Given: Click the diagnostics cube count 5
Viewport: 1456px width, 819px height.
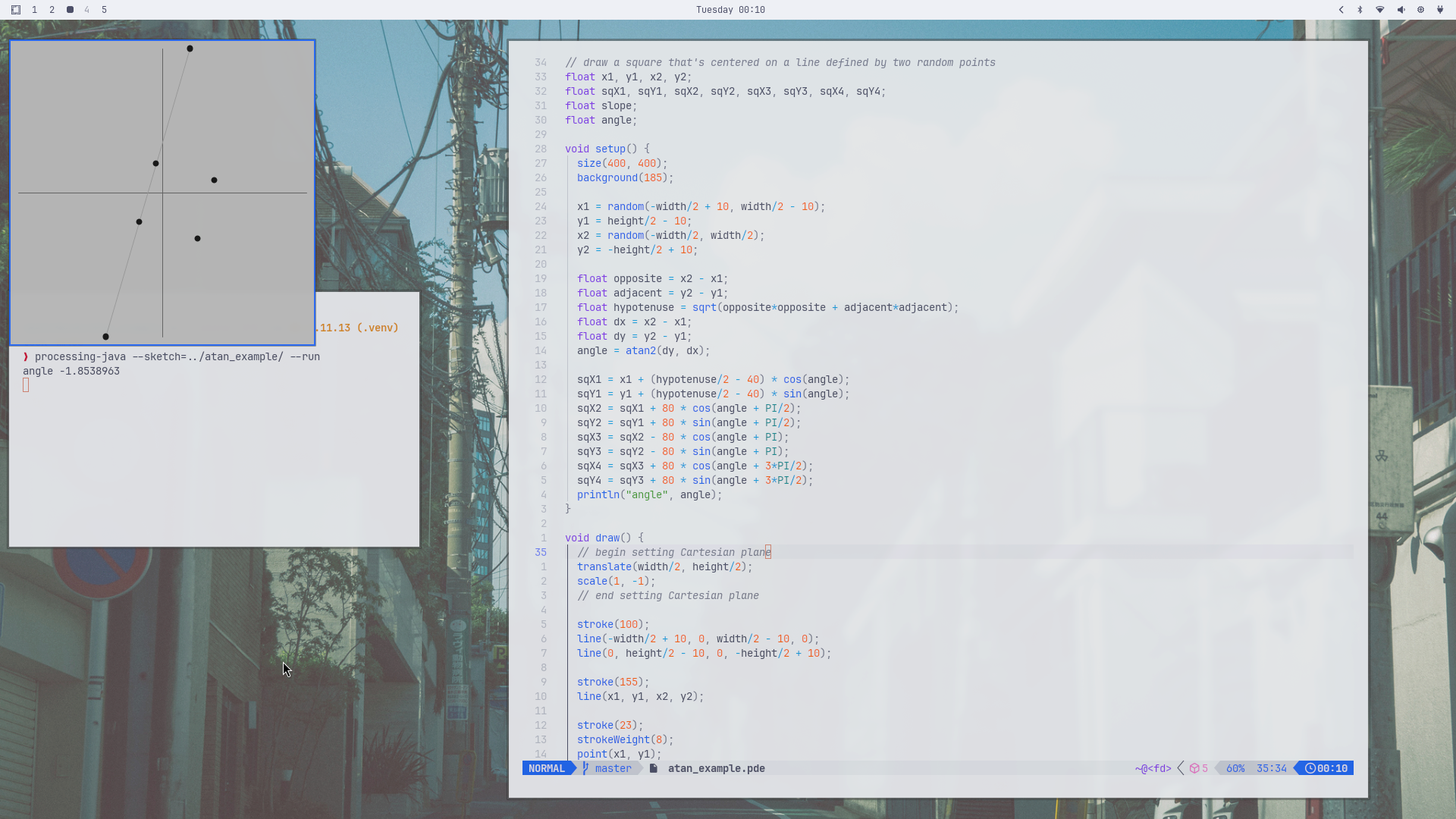Looking at the screenshot, I should (1199, 768).
